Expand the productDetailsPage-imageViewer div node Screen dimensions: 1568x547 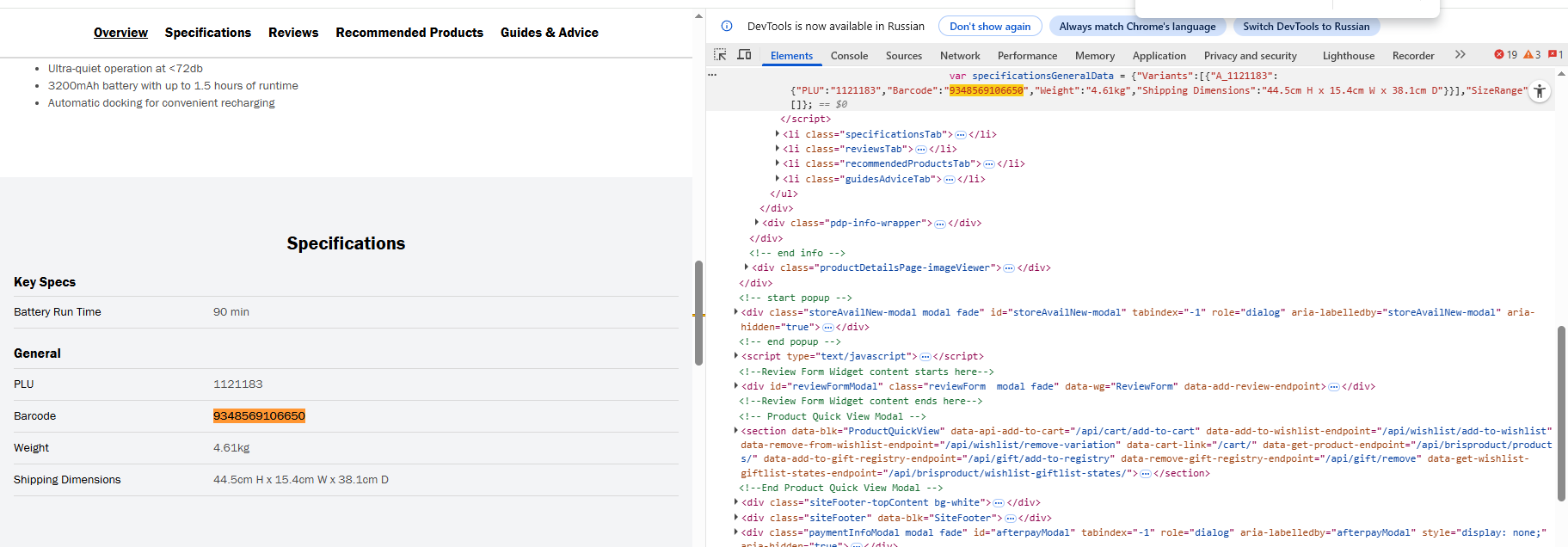tap(746, 267)
